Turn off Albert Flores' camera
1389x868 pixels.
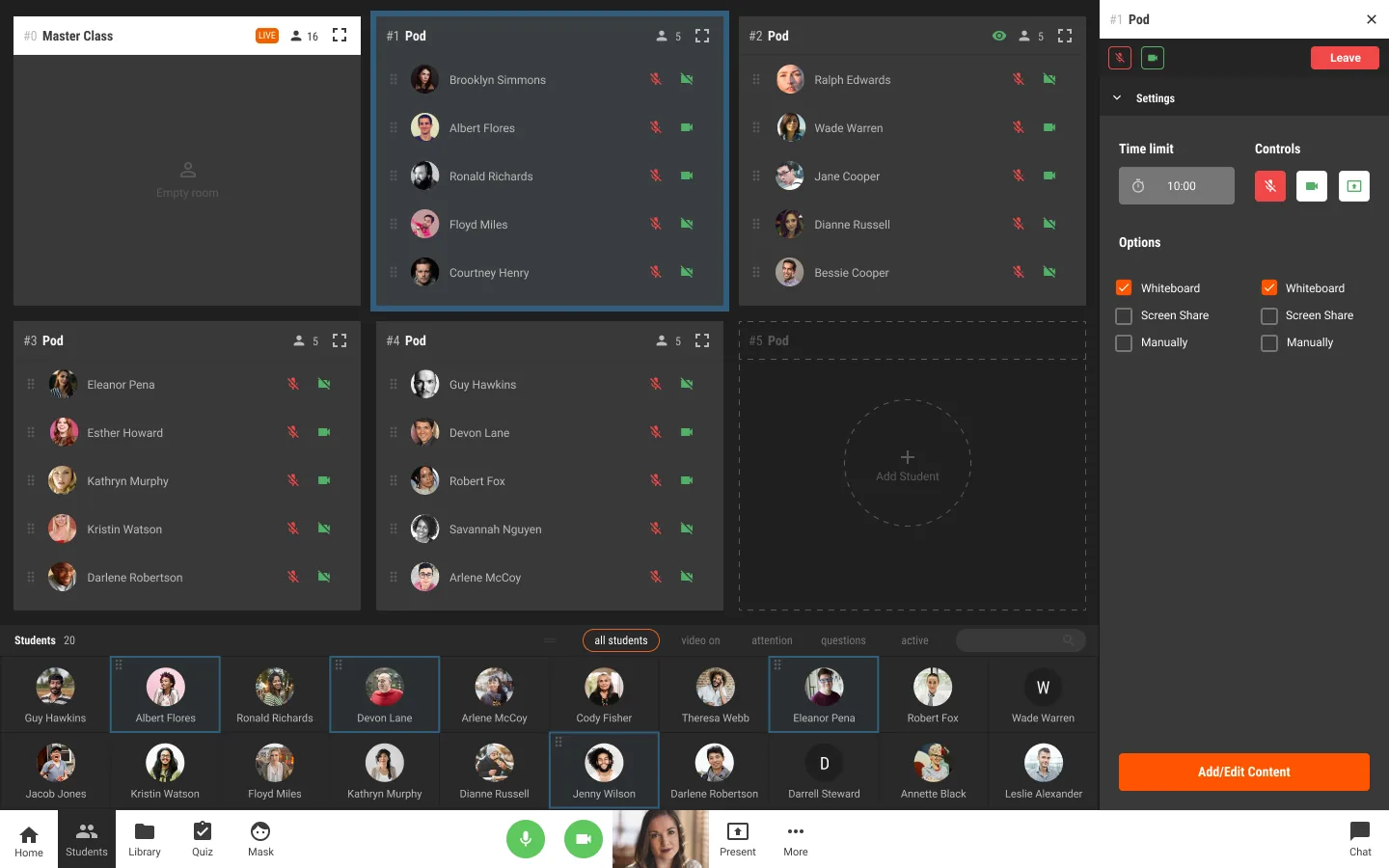point(687,127)
